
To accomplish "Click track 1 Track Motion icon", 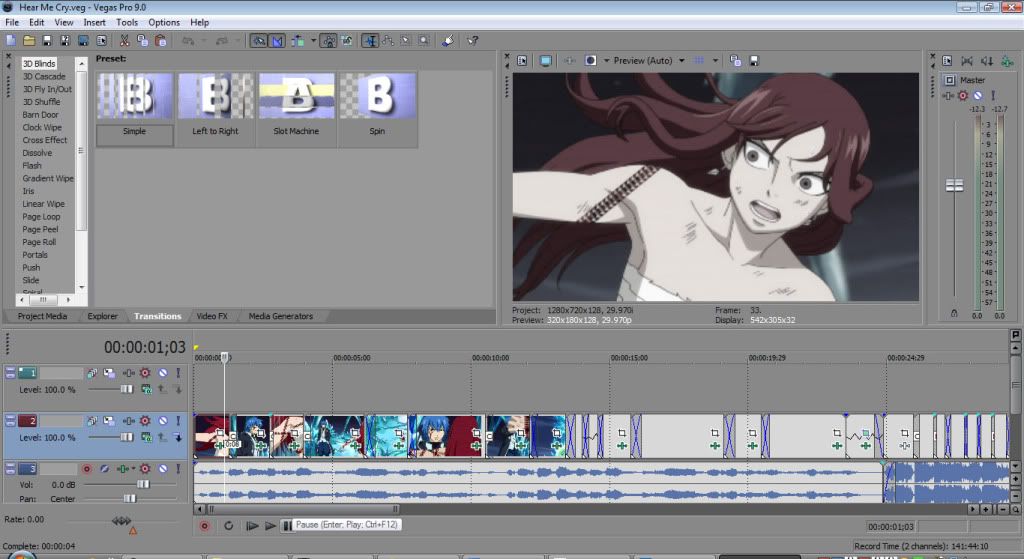I will (x=91, y=373).
